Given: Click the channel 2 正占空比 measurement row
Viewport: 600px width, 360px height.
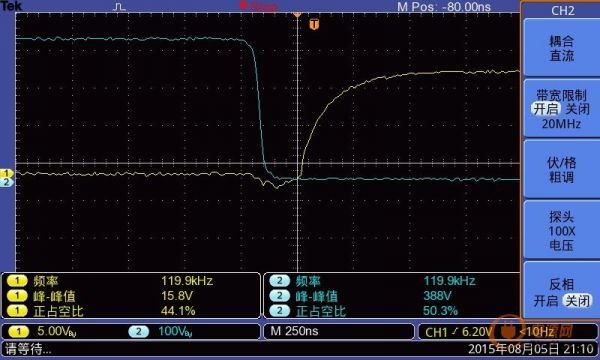Looking at the screenshot, I should click(392, 311).
